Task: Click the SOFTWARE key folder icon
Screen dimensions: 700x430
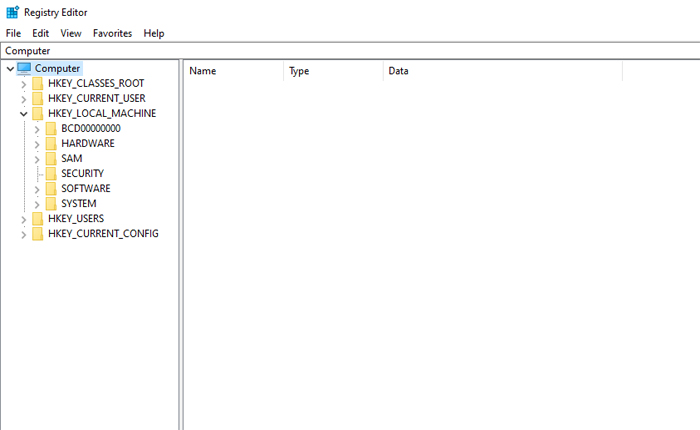Action: coord(51,189)
